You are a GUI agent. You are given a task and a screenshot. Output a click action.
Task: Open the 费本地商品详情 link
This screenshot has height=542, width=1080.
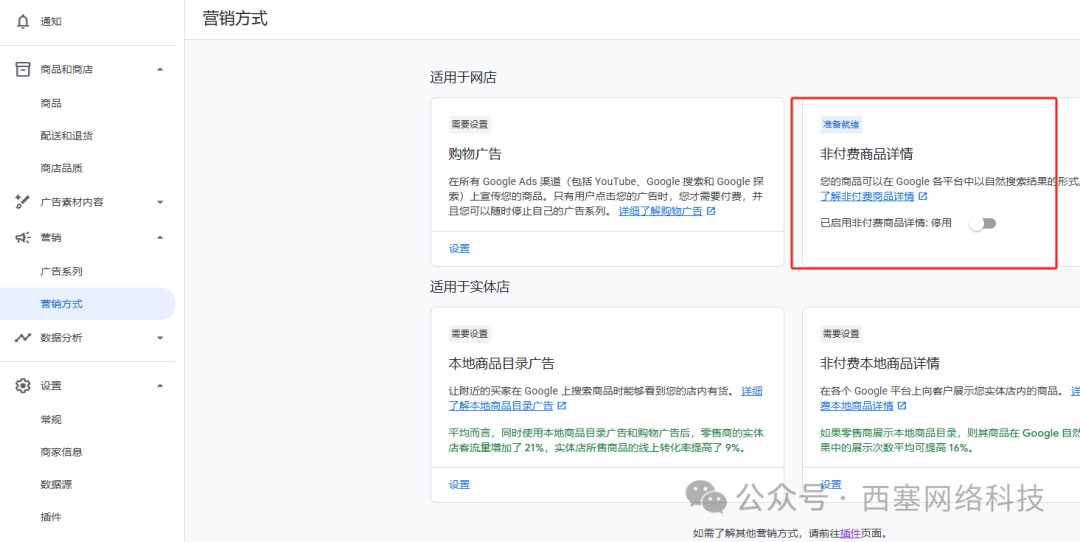coord(857,406)
